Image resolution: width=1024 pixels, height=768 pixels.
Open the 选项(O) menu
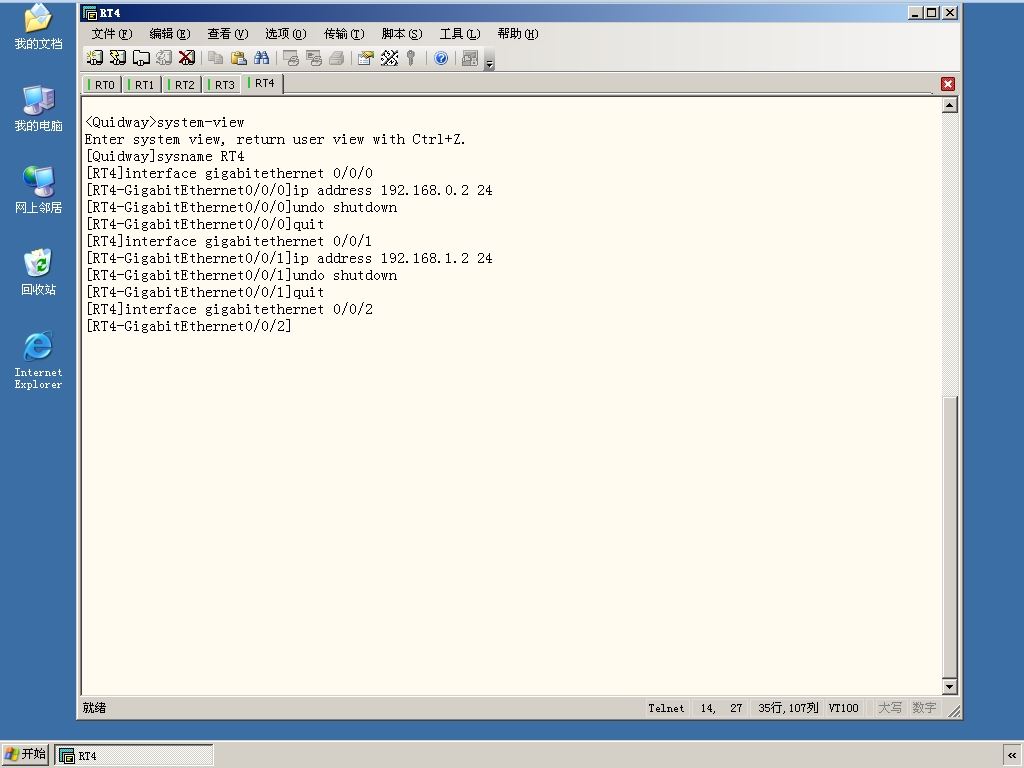[285, 34]
